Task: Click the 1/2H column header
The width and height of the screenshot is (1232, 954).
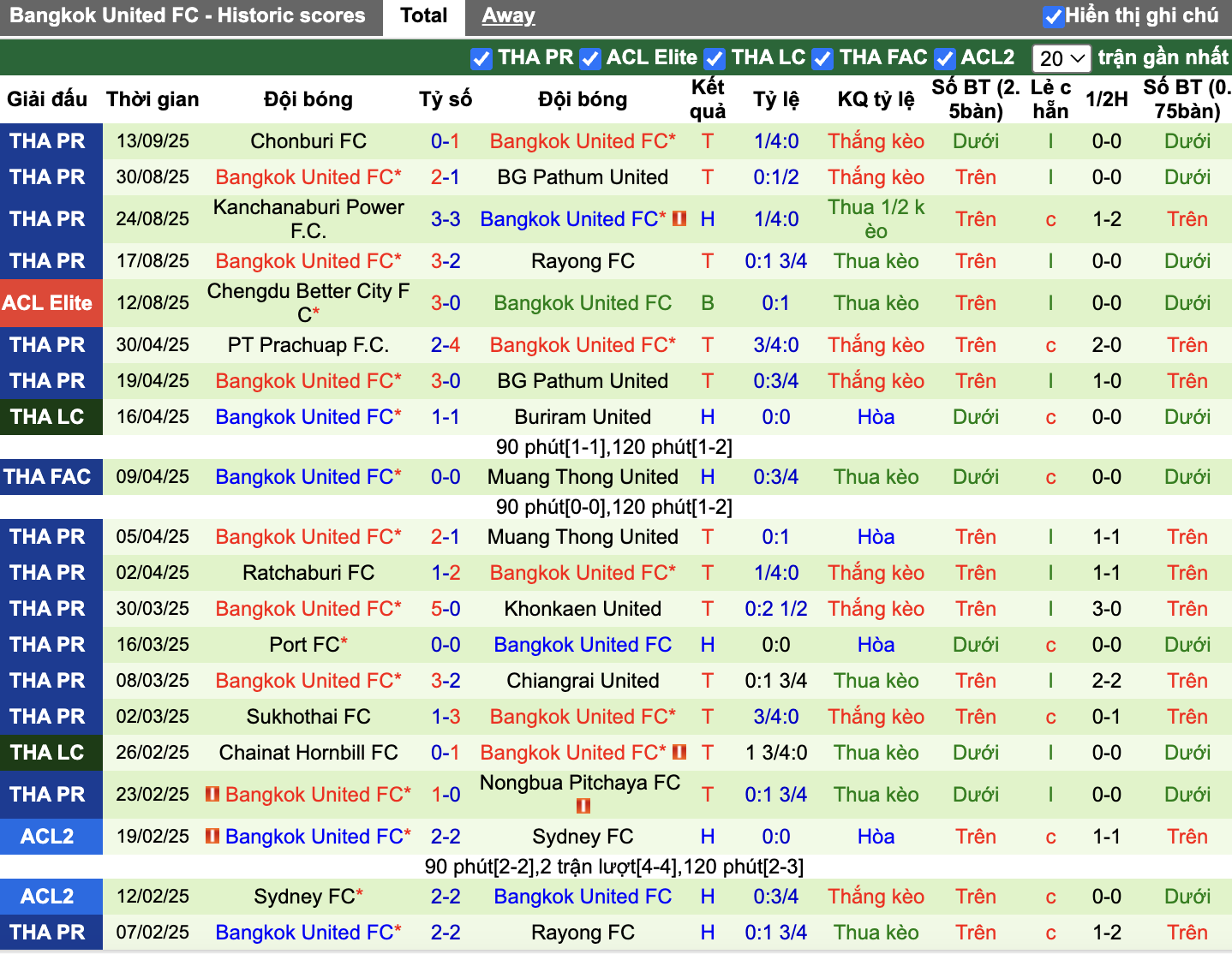Action: pos(1107,99)
